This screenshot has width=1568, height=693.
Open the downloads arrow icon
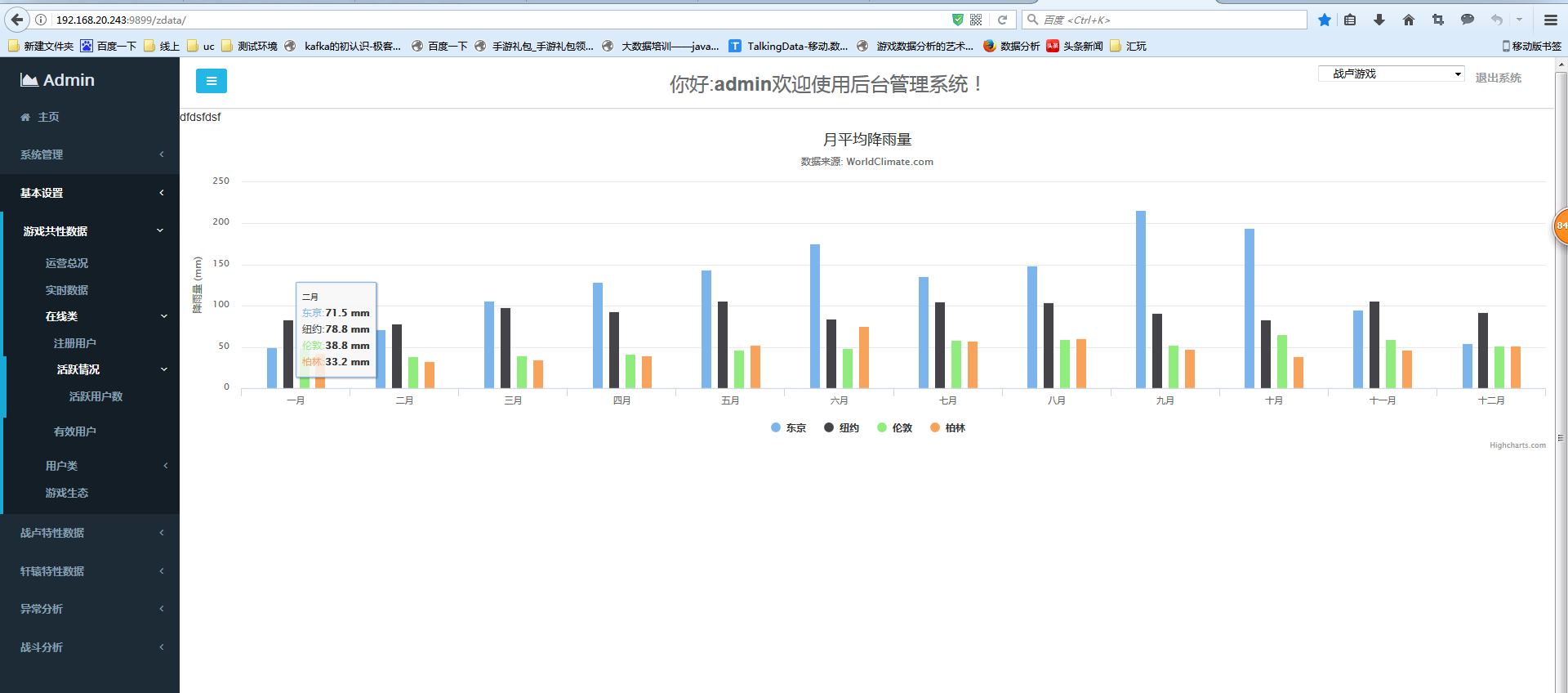tap(1379, 20)
